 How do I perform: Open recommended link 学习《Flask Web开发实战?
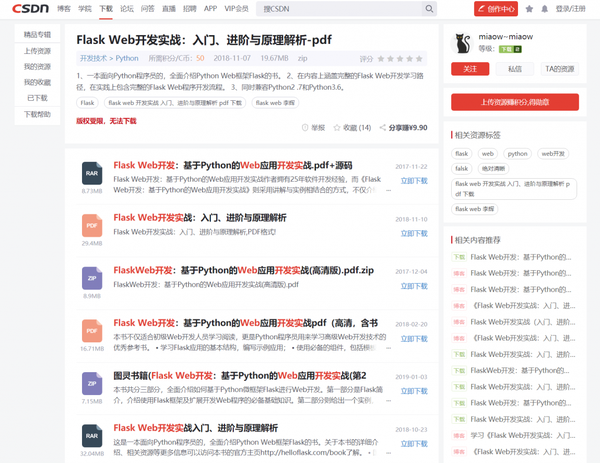(x=523, y=435)
